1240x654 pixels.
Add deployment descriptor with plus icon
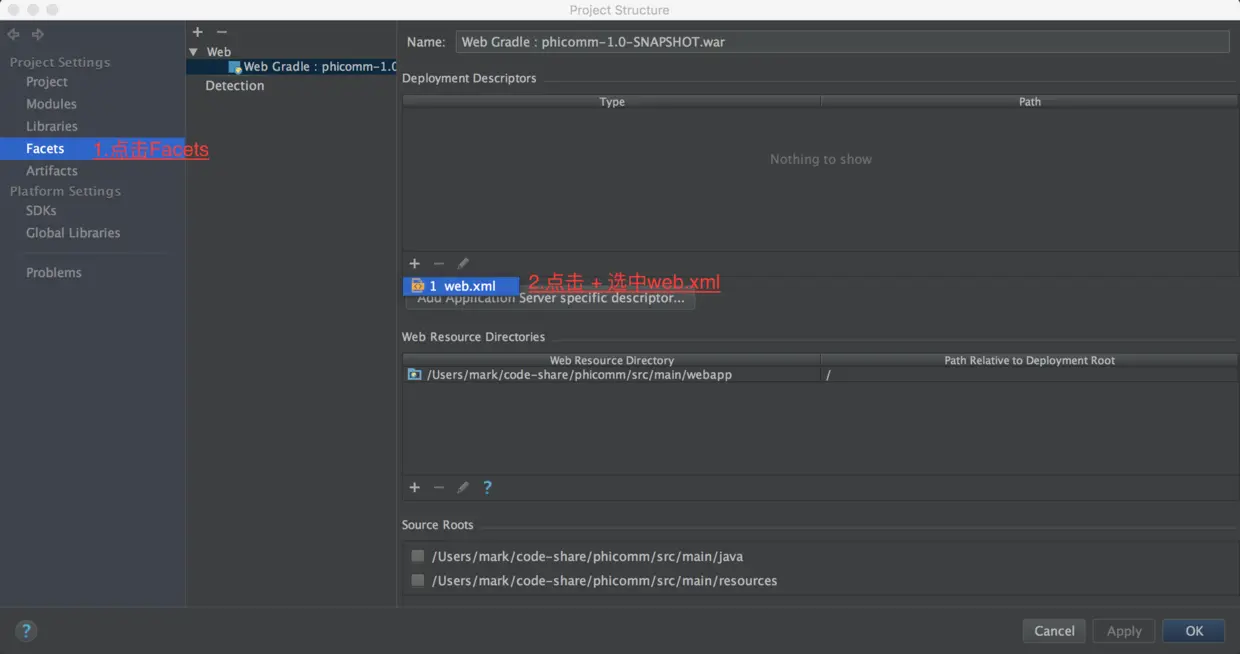click(x=414, y=264)
